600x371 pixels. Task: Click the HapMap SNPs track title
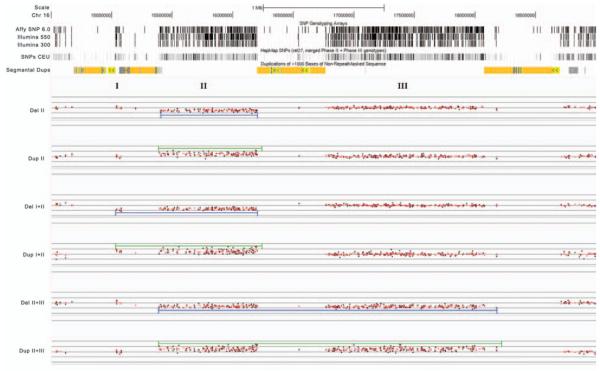[323, 50]
